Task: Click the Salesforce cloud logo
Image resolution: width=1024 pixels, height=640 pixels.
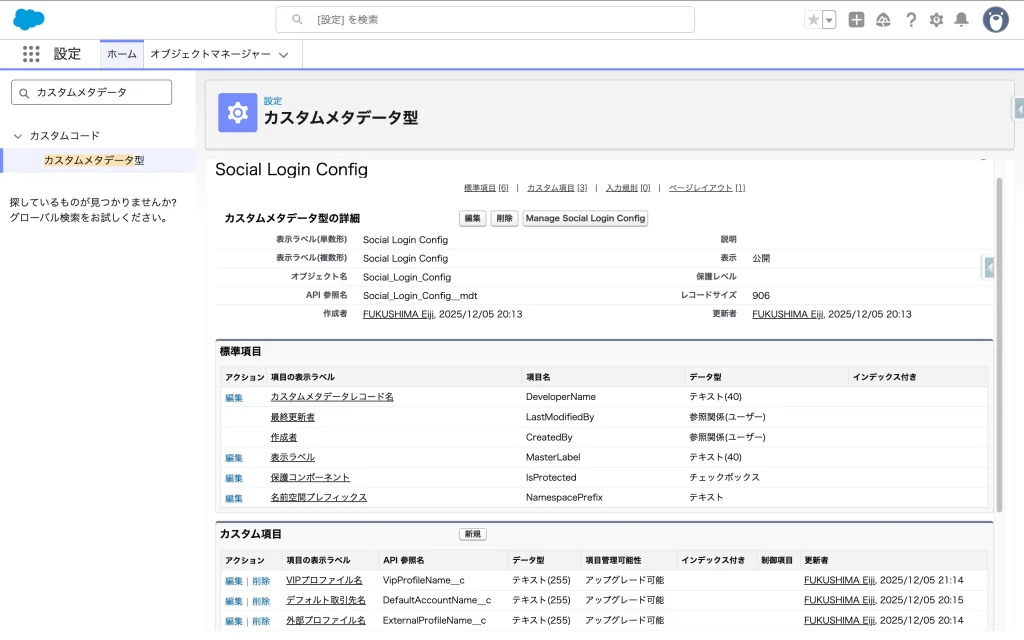Action: coord(28,19)
